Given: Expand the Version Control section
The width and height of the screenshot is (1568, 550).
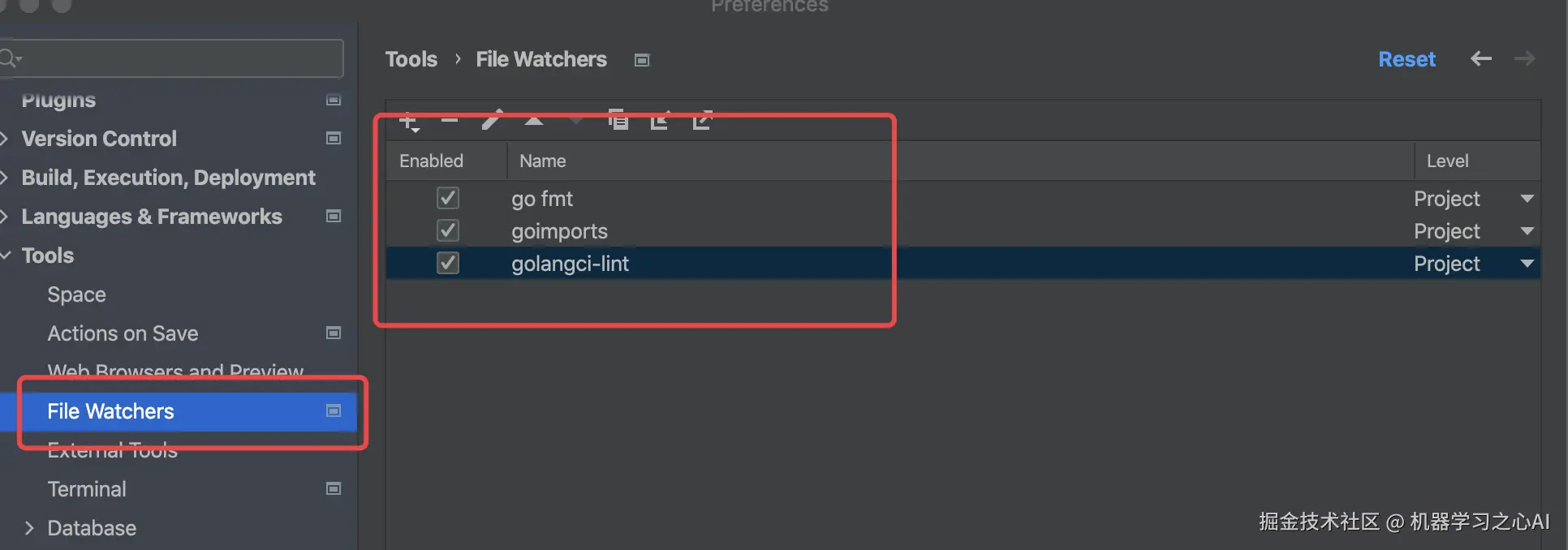Looking at the screenshot, I should pos(5,139).
